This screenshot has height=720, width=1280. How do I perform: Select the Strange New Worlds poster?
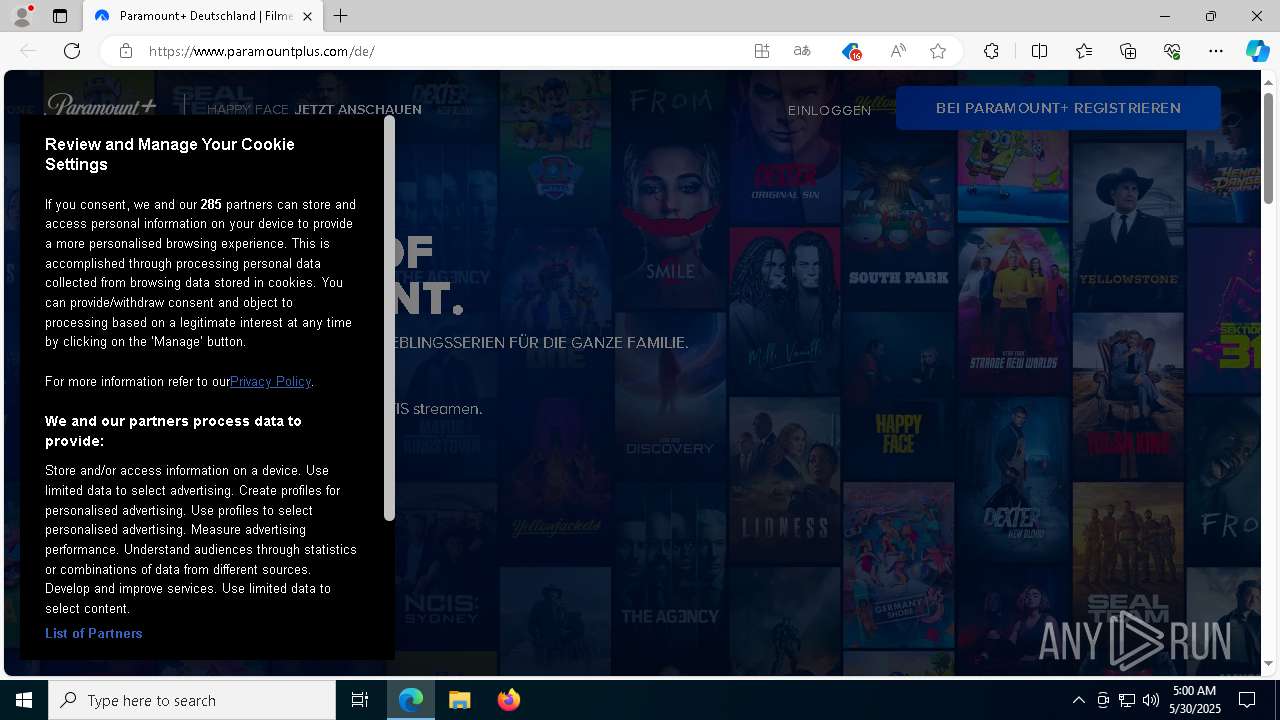tap(1013, 311)
